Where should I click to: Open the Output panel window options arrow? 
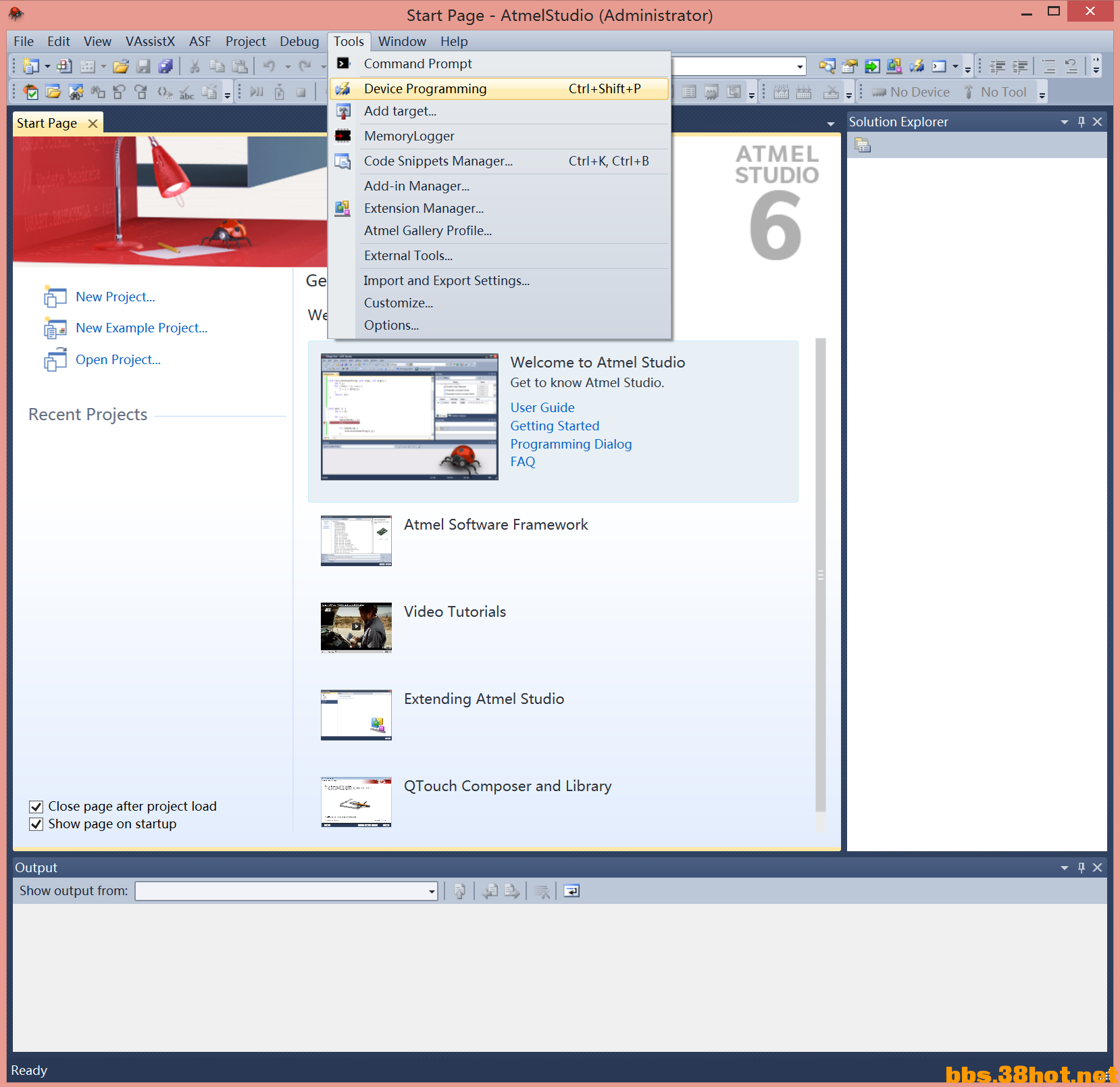click(x=1065, y=867)
